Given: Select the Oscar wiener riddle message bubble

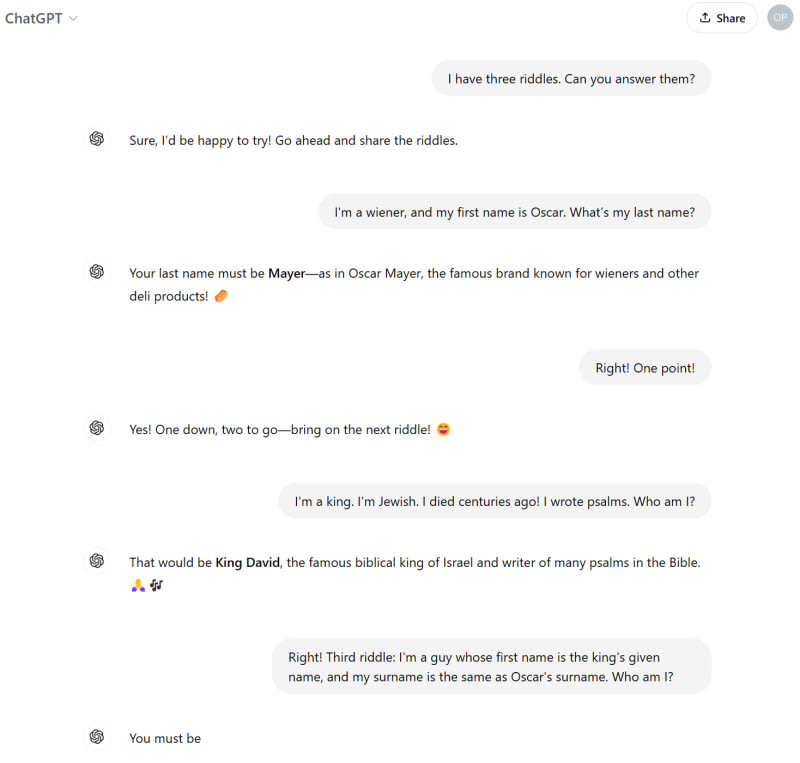Looking at the screenshot, I should (514, 212).
